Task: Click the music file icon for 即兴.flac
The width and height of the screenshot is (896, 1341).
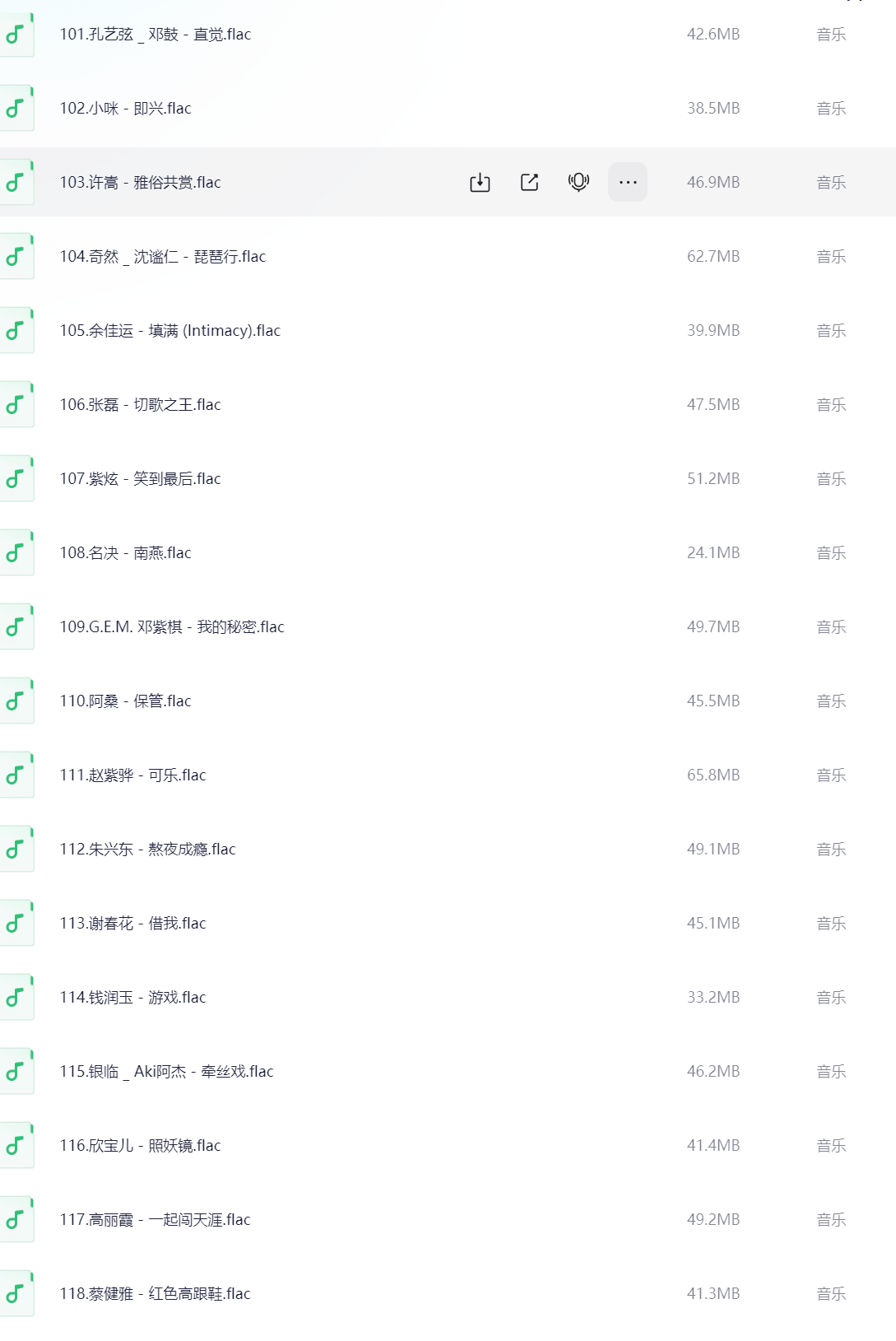Action: 16,109
